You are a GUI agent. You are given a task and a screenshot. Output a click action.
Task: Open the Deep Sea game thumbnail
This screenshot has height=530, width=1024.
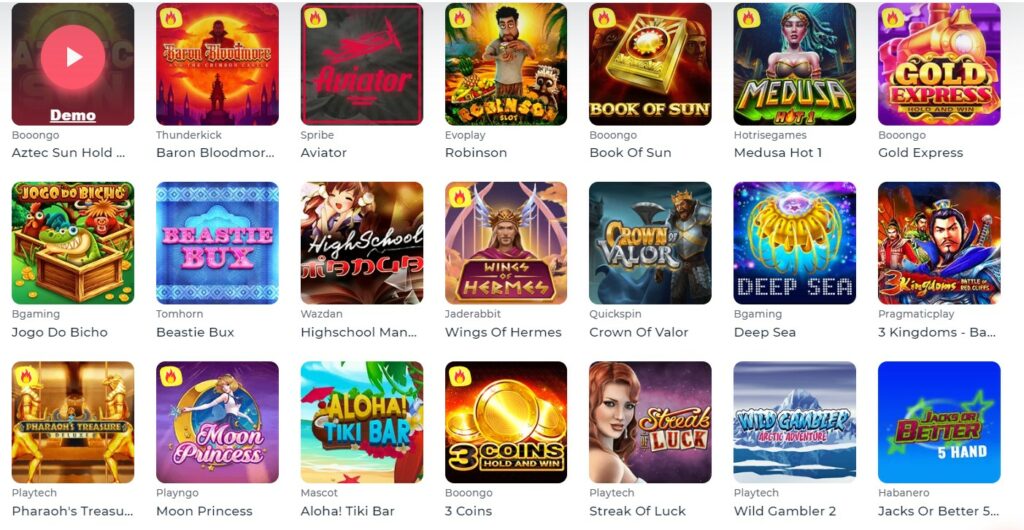coord(795,243)
